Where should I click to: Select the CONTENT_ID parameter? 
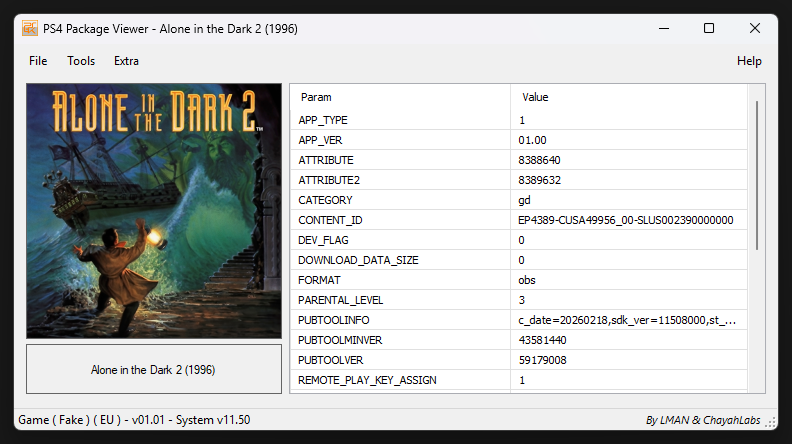[330, 220]
